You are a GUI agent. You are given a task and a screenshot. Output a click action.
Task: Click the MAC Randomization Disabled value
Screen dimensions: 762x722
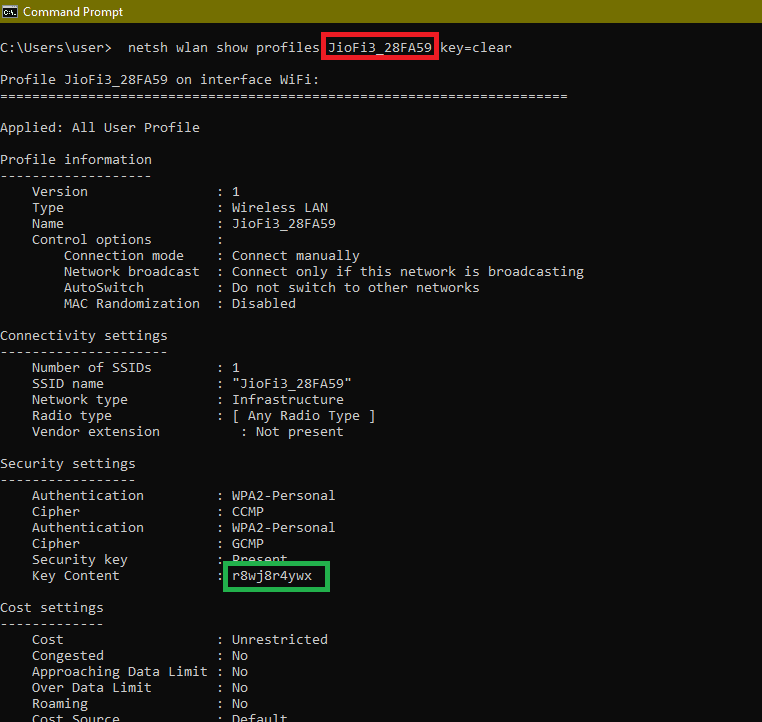point(263,304)
